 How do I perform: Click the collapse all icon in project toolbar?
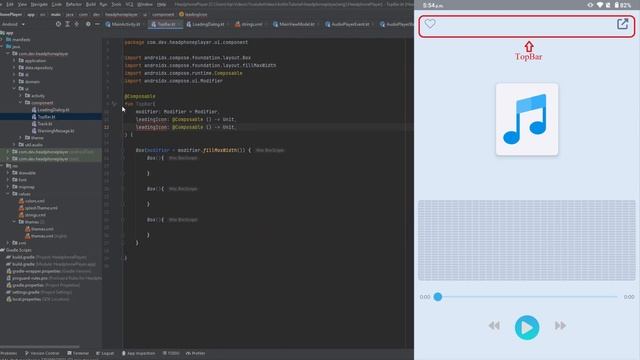[x=77, y=24]
